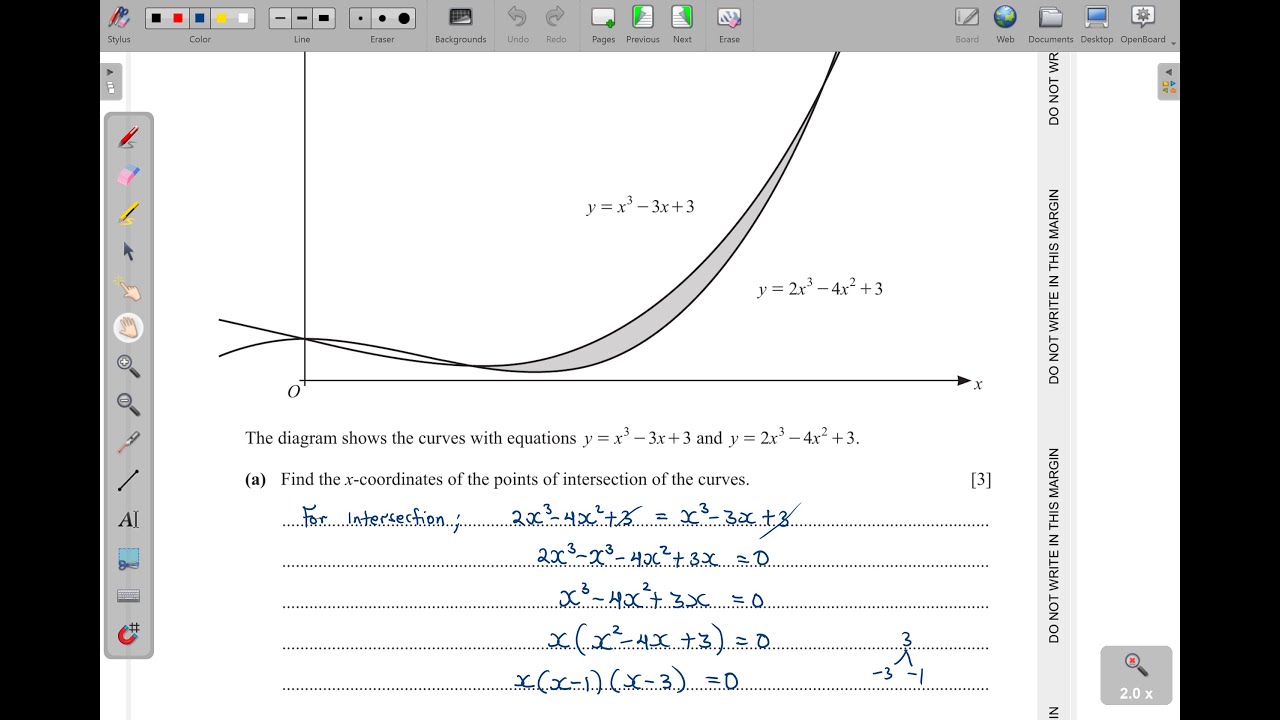The height and width of the screenshot is (720, 1280).
Task: Select the black pen color
Action: click(x=156, y=18)
